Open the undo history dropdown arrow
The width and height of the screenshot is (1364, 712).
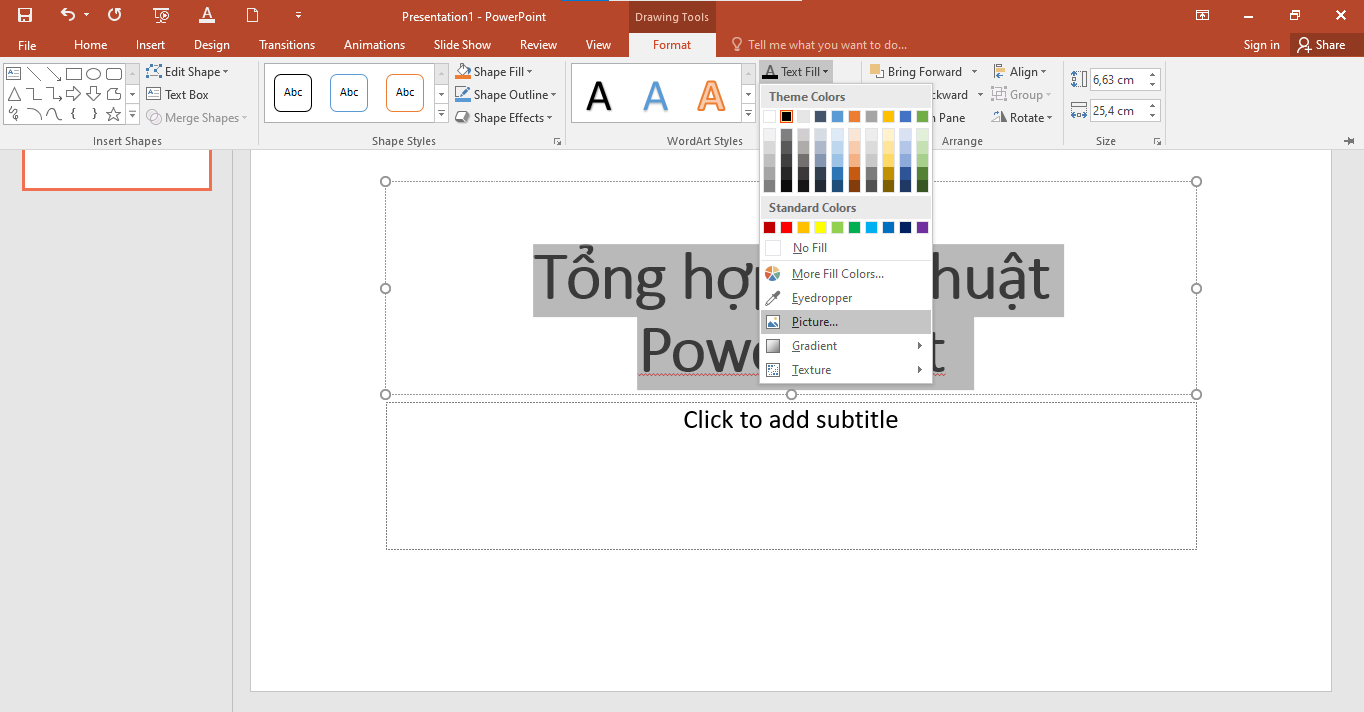tap(87, 15)
